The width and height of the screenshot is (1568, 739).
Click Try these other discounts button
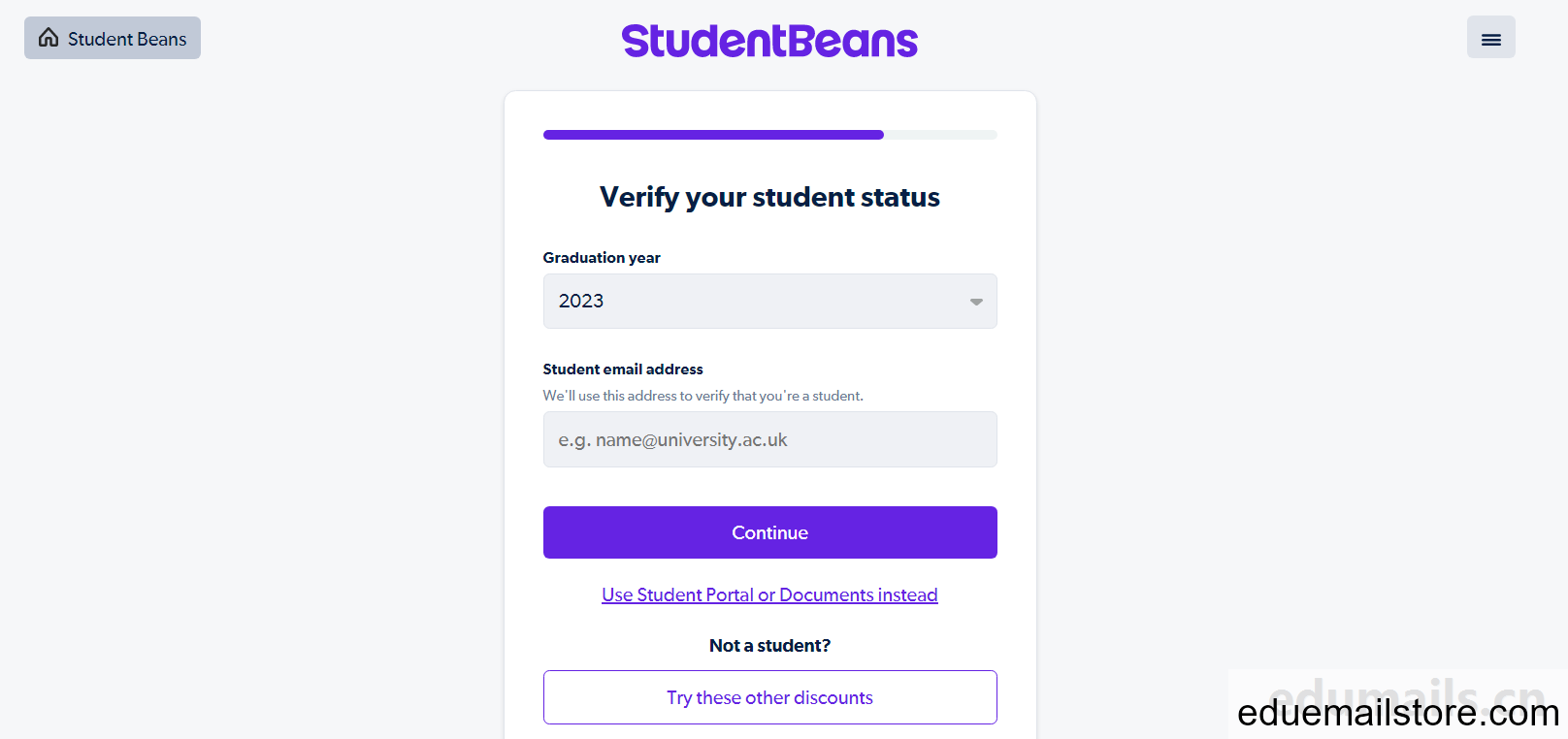[769, 697]
